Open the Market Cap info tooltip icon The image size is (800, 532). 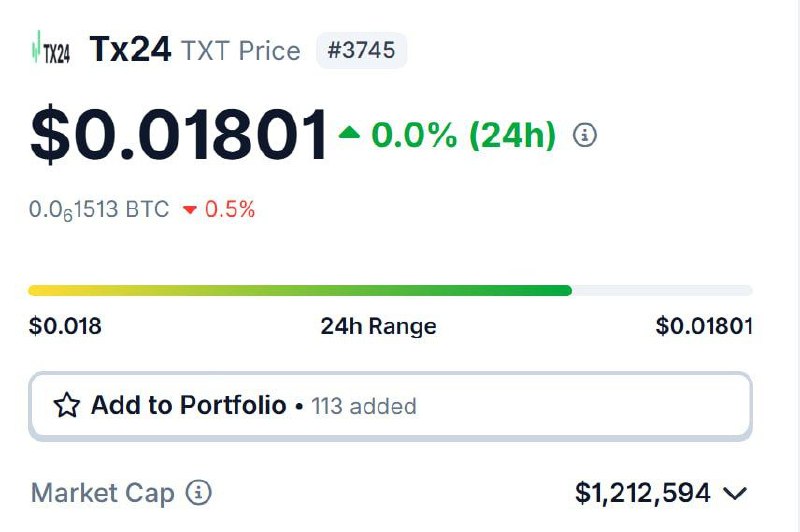click(x=199, y=492)
